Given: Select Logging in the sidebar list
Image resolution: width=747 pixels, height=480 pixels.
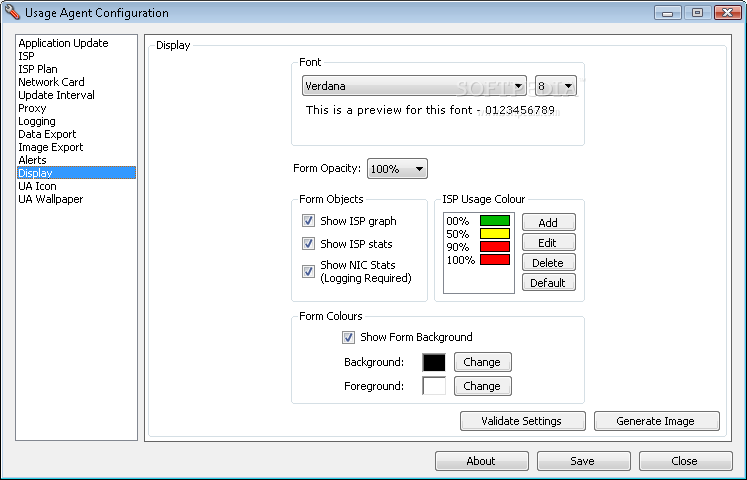Looking at the screenshot, I should 37,121.
